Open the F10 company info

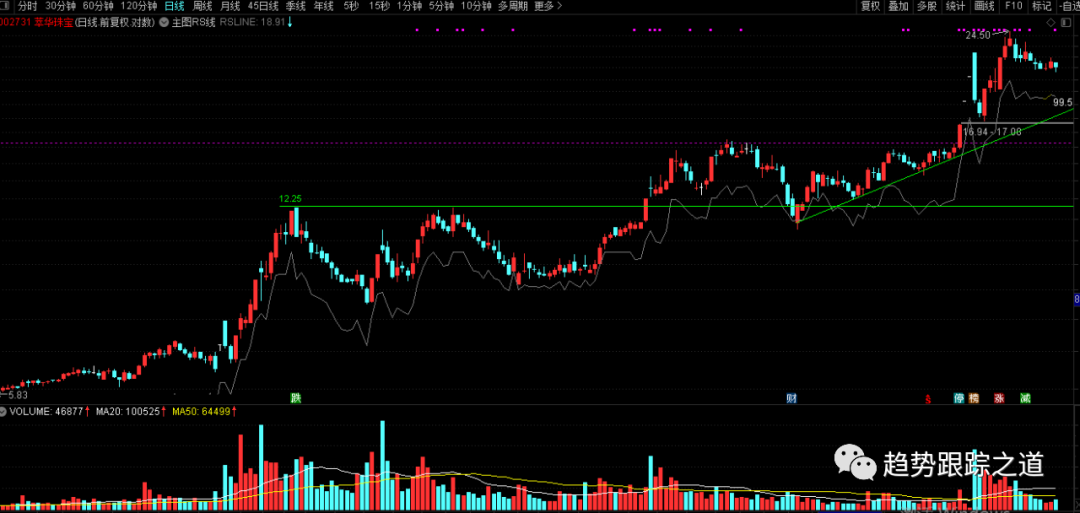coord(1013,6)
